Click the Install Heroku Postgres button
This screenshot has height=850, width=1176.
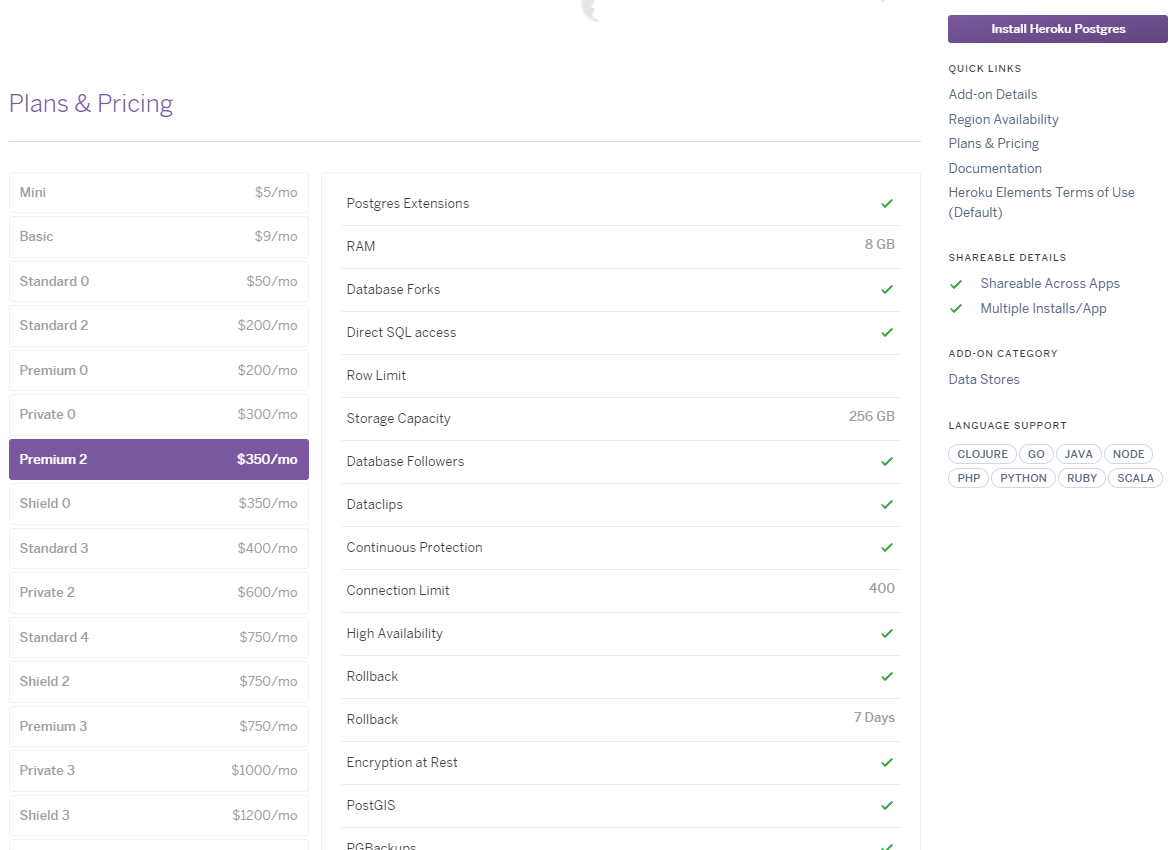(1057, 29)
